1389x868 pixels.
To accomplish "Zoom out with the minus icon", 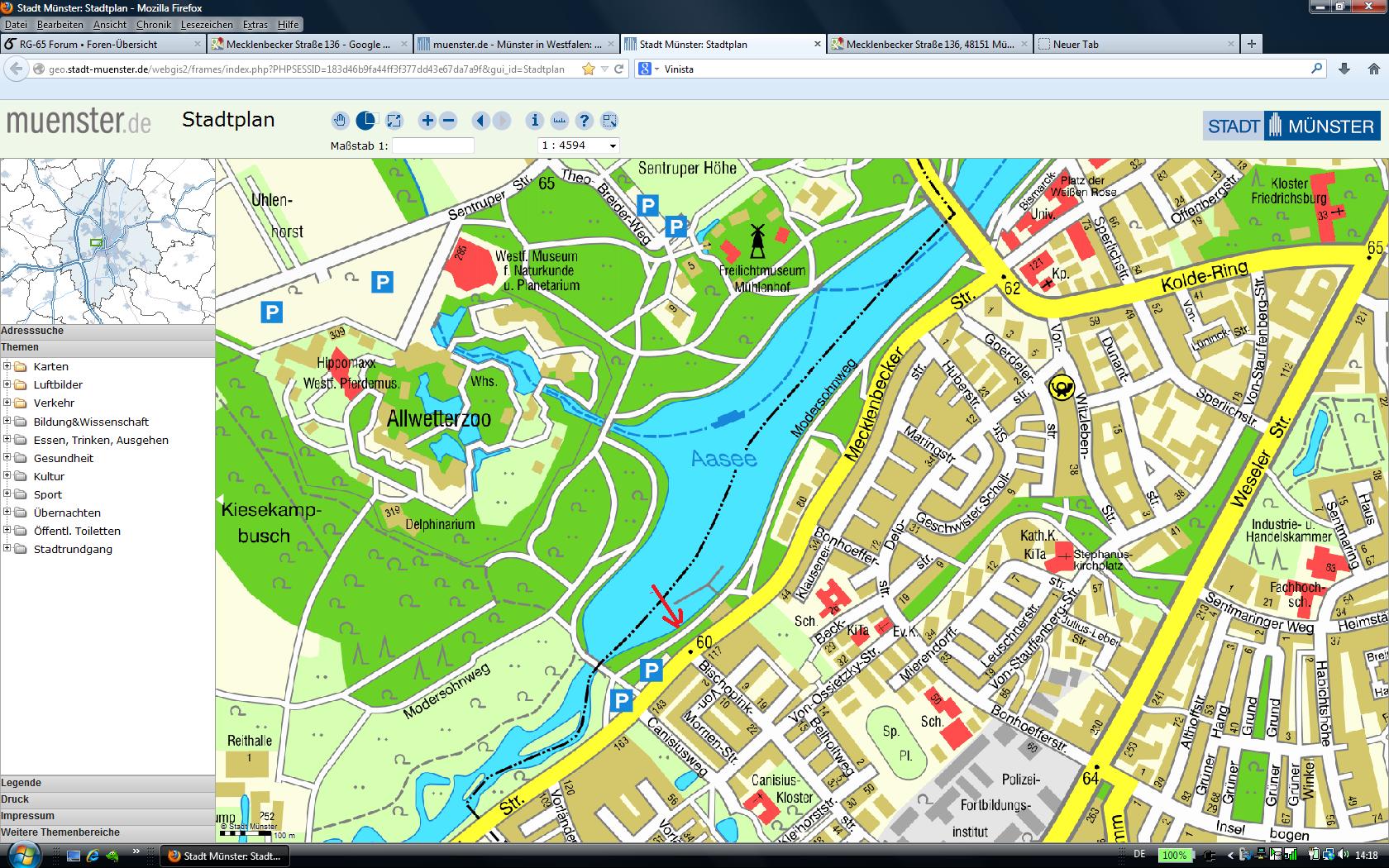I will (449, 121).
